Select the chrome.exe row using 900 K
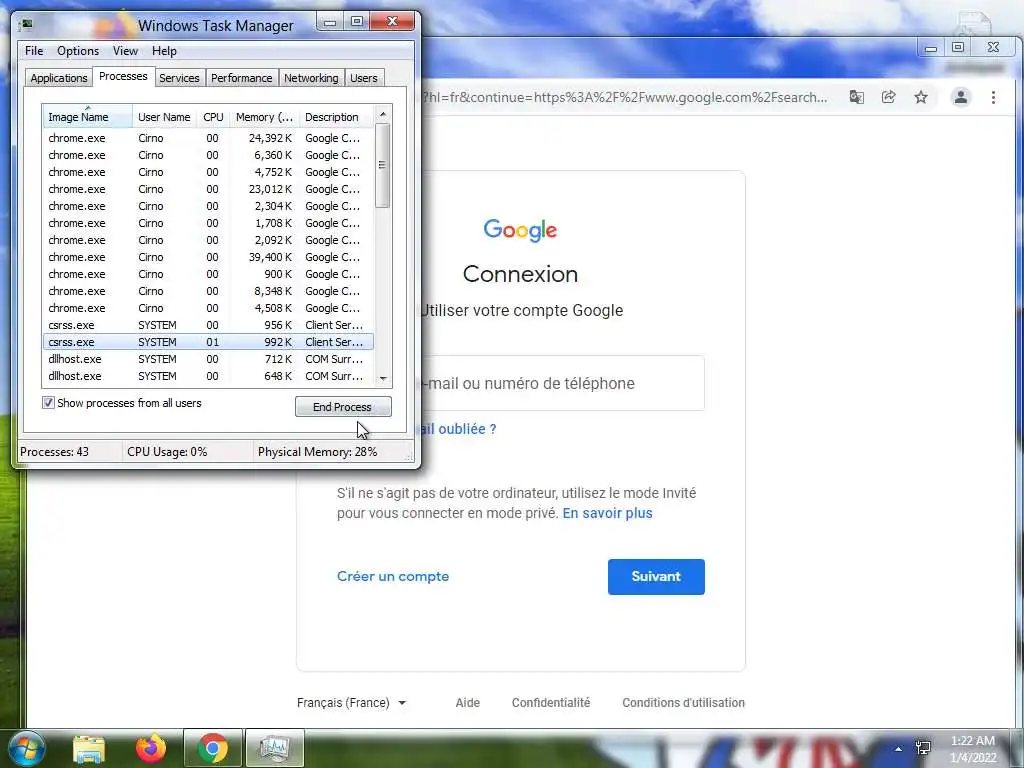Viewport: 1024px width, 768px height. click(x=208, y=274)
